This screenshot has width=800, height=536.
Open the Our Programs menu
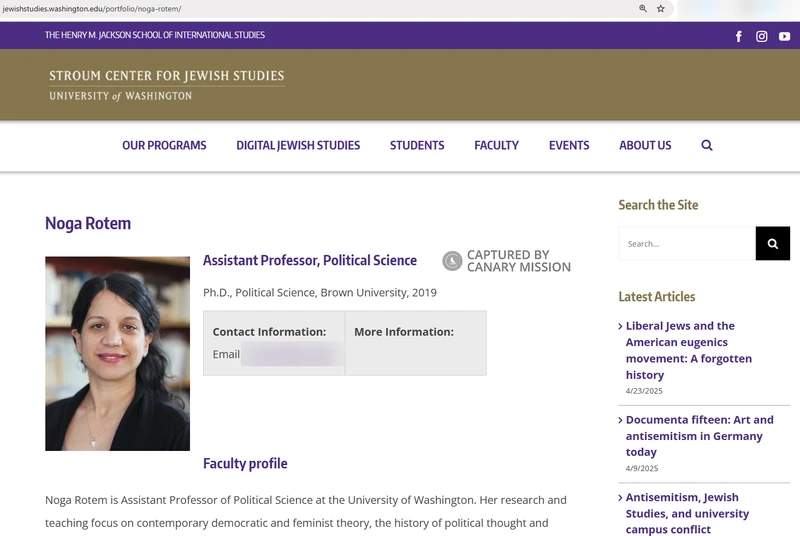[x=164, y=145]
